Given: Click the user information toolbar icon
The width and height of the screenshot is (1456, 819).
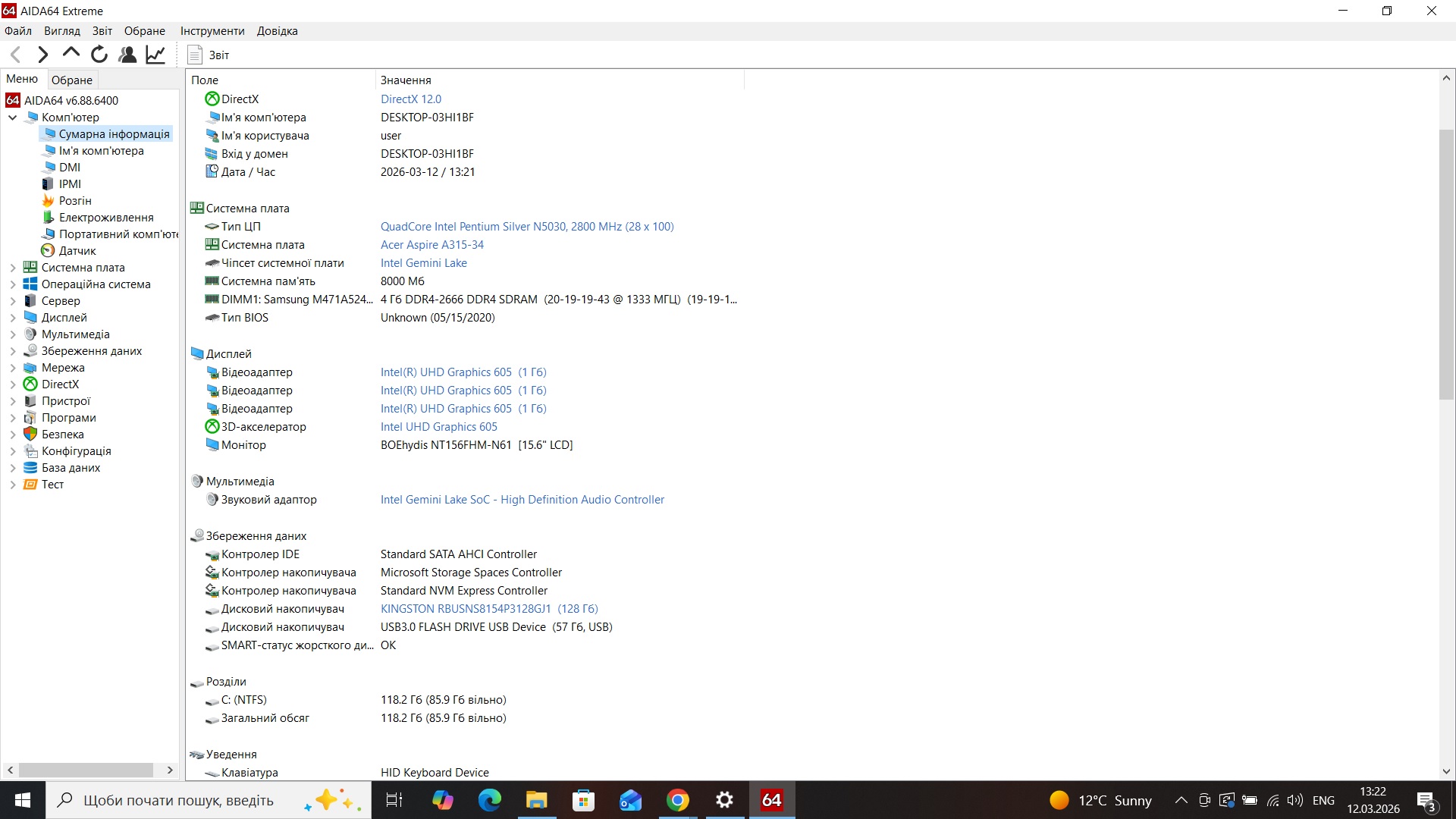Looking at the screenshot, I should tap(127, 54).
